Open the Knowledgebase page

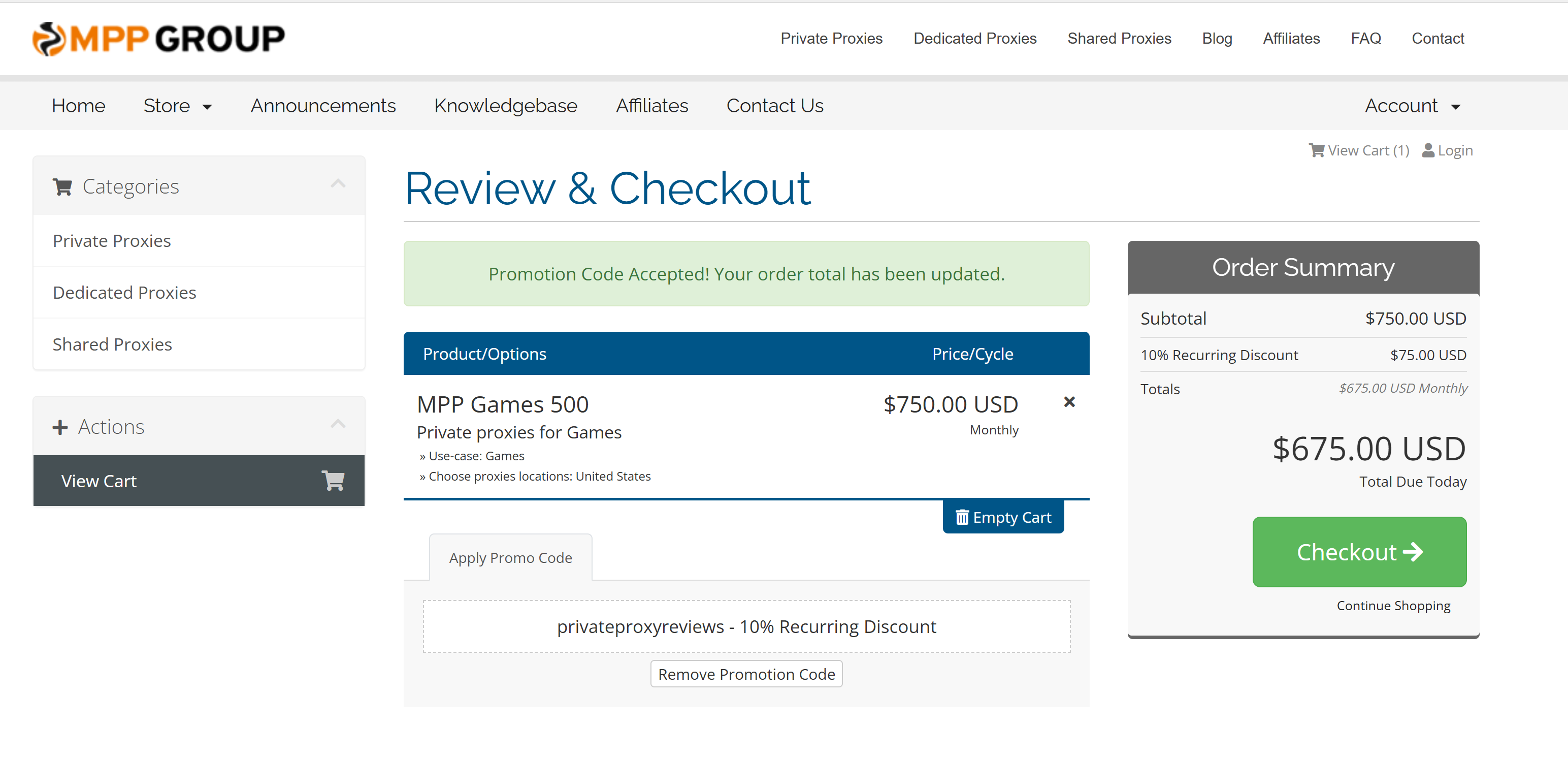pyautogui.click(x=505, y=106)
